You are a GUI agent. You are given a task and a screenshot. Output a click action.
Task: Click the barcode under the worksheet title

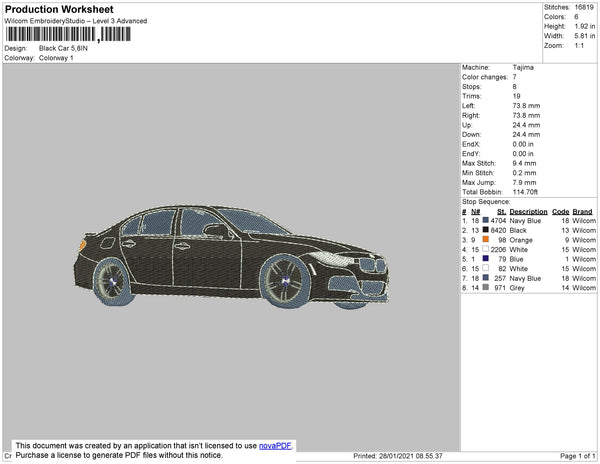[68, 34]
